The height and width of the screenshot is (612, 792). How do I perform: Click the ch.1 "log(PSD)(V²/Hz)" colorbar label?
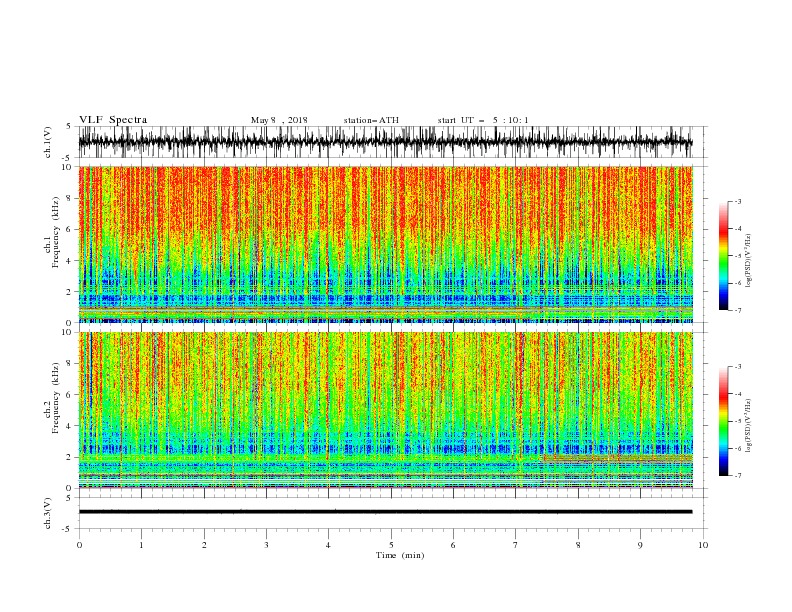(x=748, y=261)
